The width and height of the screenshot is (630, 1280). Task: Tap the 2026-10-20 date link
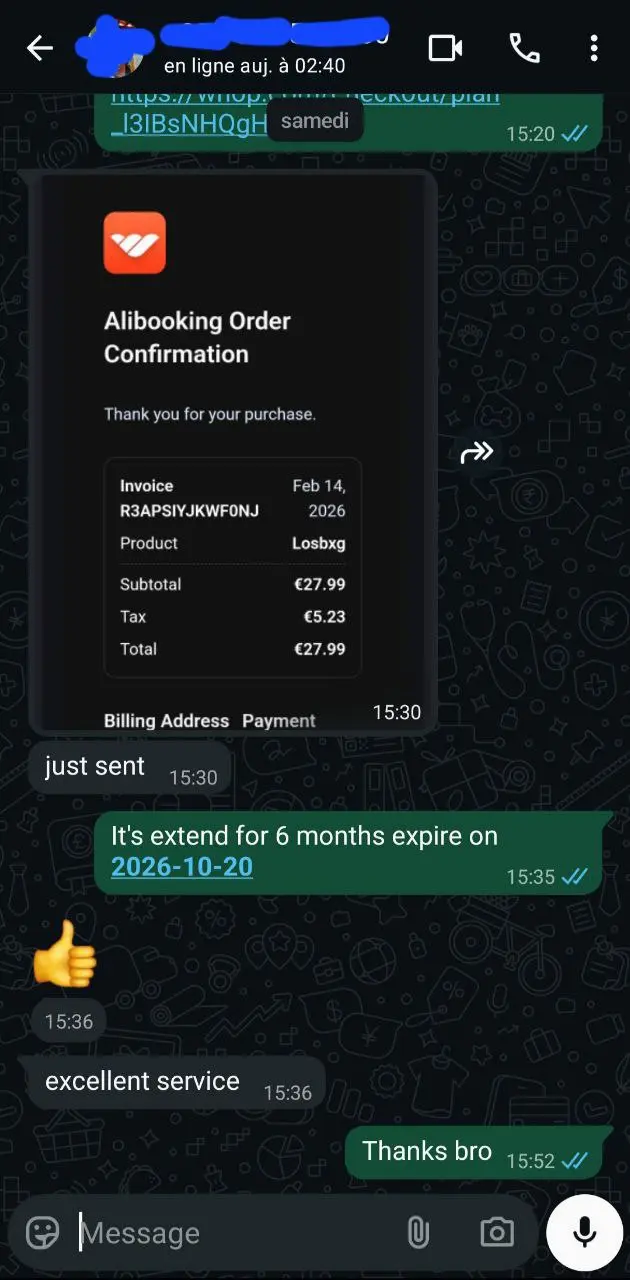[182, 867]
